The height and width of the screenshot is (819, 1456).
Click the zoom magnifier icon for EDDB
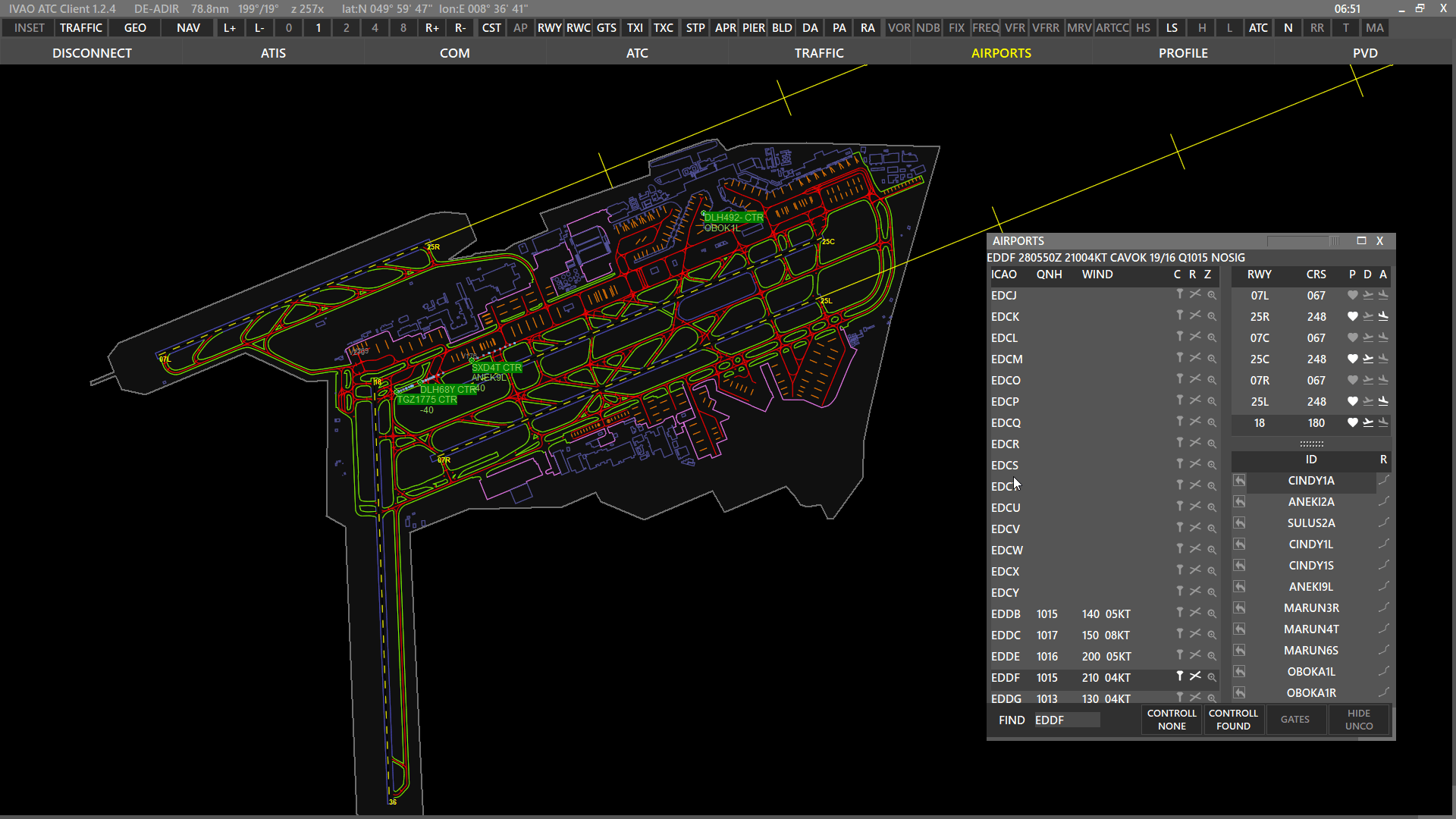point(1212,613)
